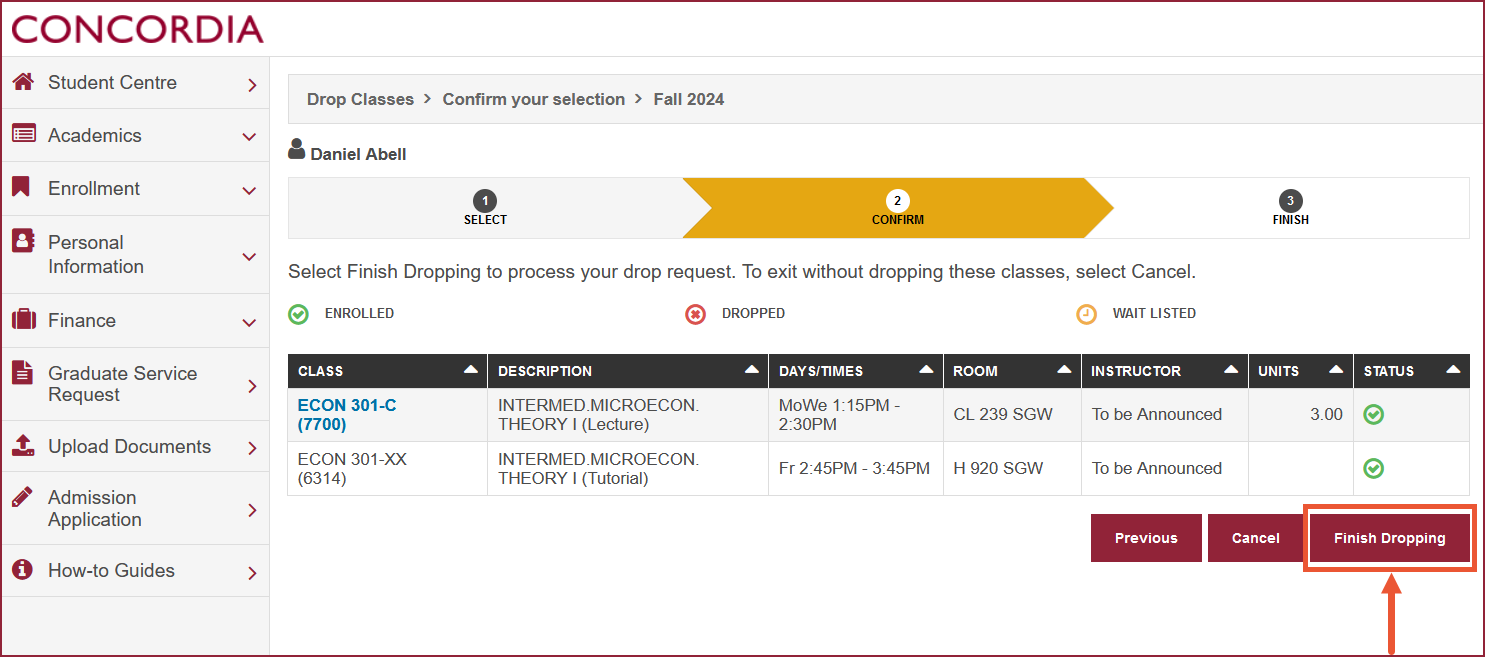
Task: Click the green Enrolled legend icon
Action: click(x=298, y=315)
